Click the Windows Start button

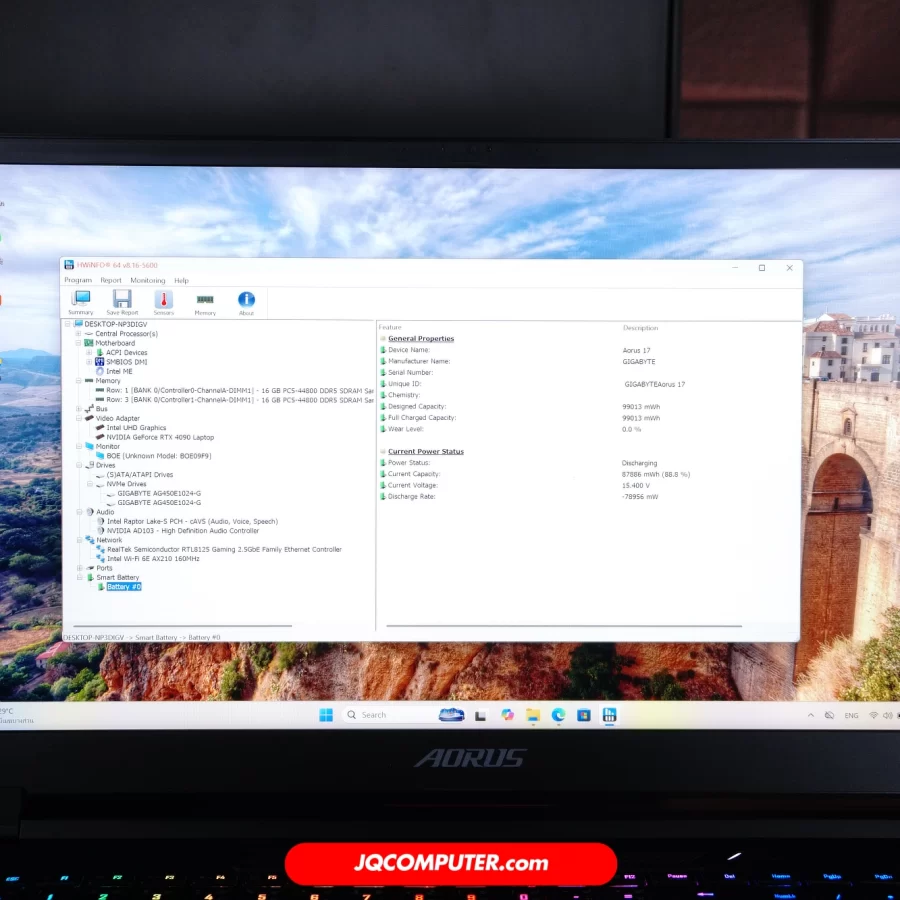pyautogui.click(x=326, y=715)
